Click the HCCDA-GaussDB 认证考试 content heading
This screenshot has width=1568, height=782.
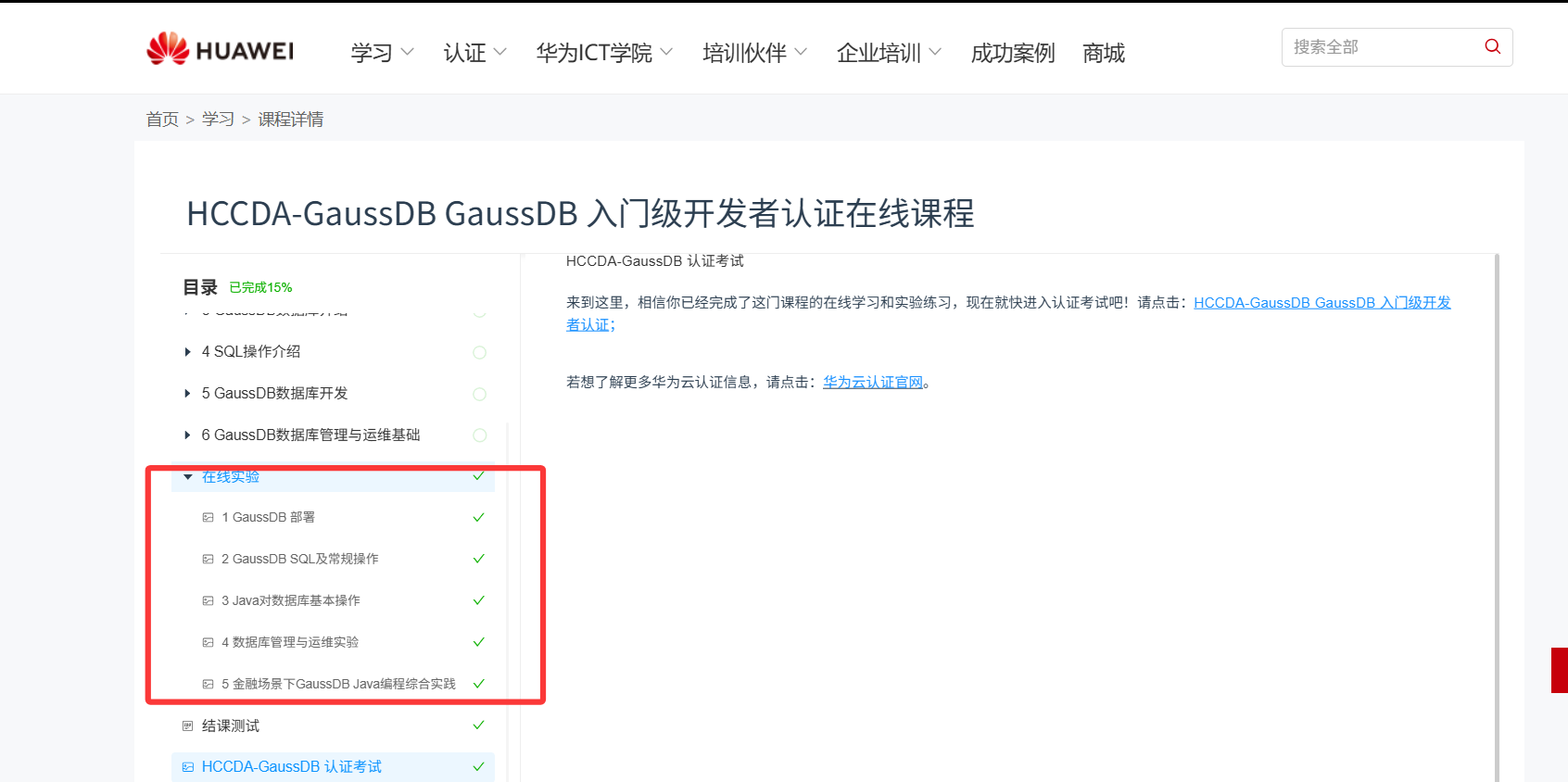click(x=654, y=261)
